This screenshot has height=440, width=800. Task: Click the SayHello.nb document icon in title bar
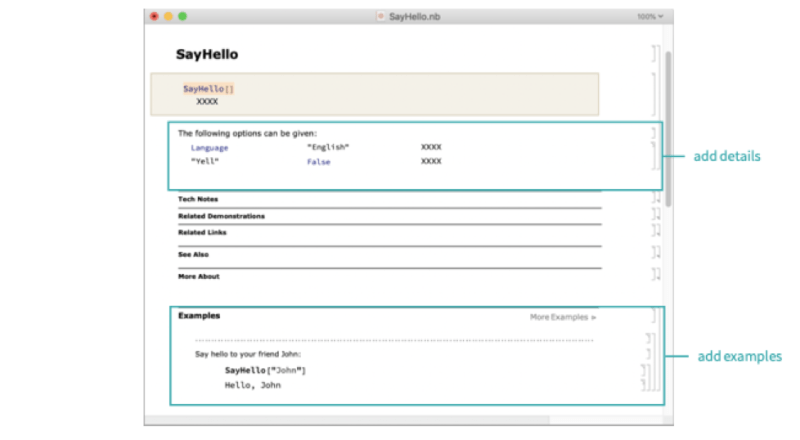tap(380, 16)
